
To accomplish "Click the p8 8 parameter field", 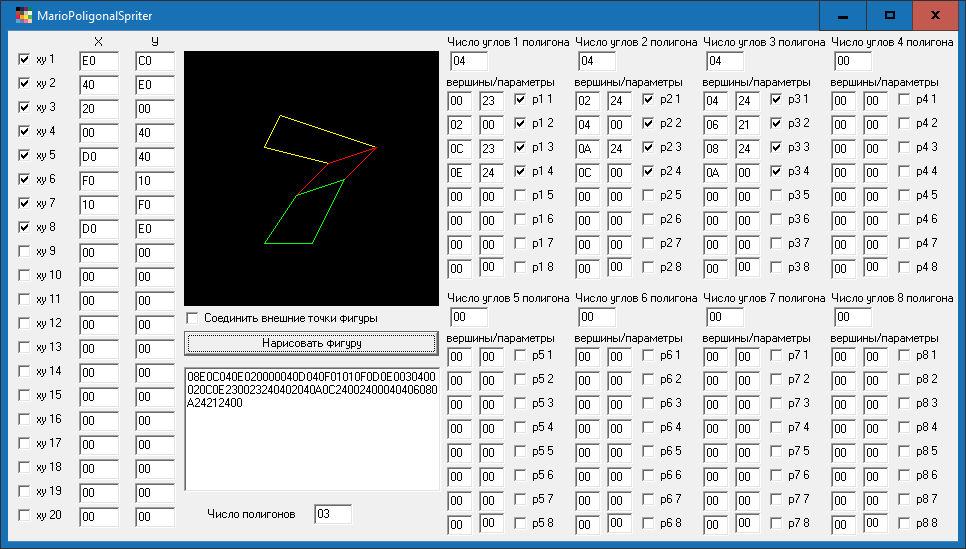I will pyautogui.click(x=875, y=524).
